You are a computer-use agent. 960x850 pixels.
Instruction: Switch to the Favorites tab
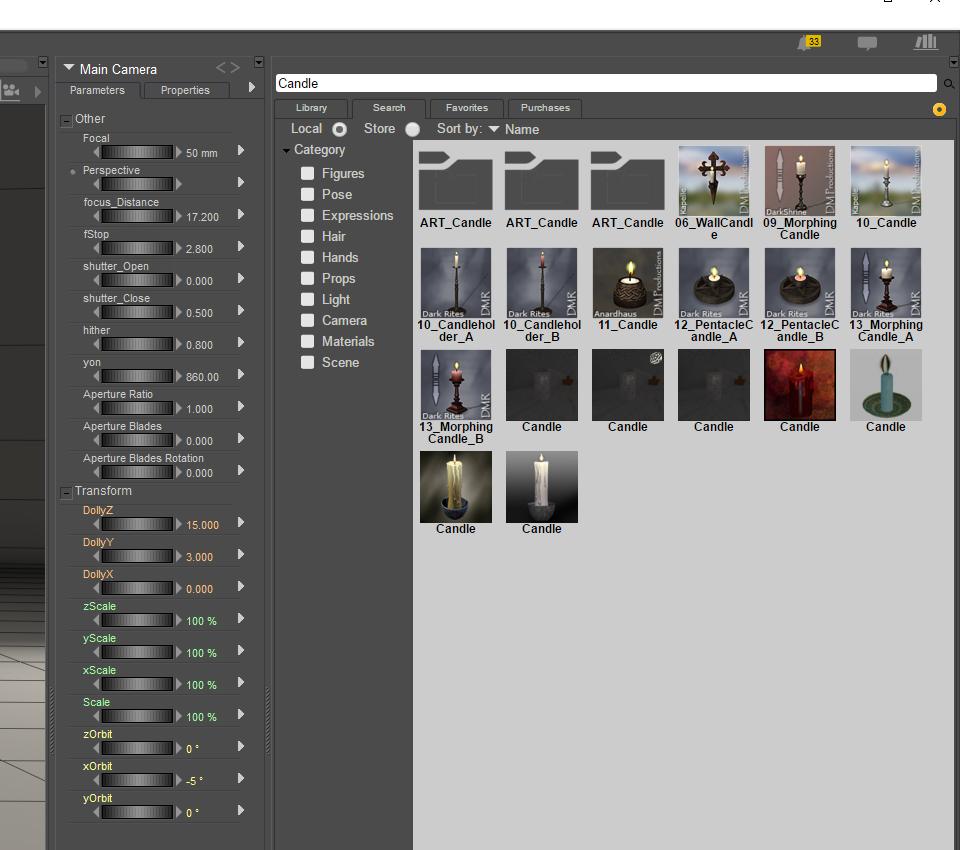tap(467, 108)
